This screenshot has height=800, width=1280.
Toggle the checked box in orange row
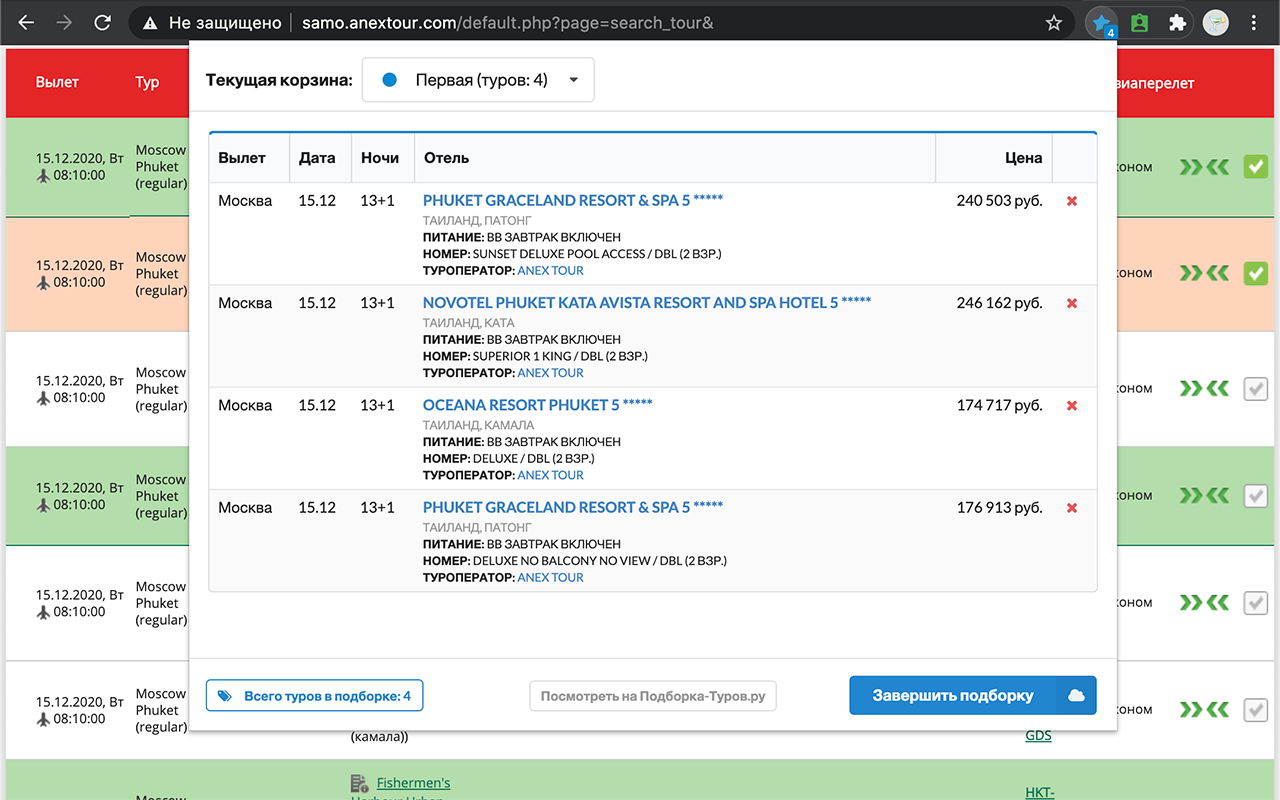click(1255, 272)
